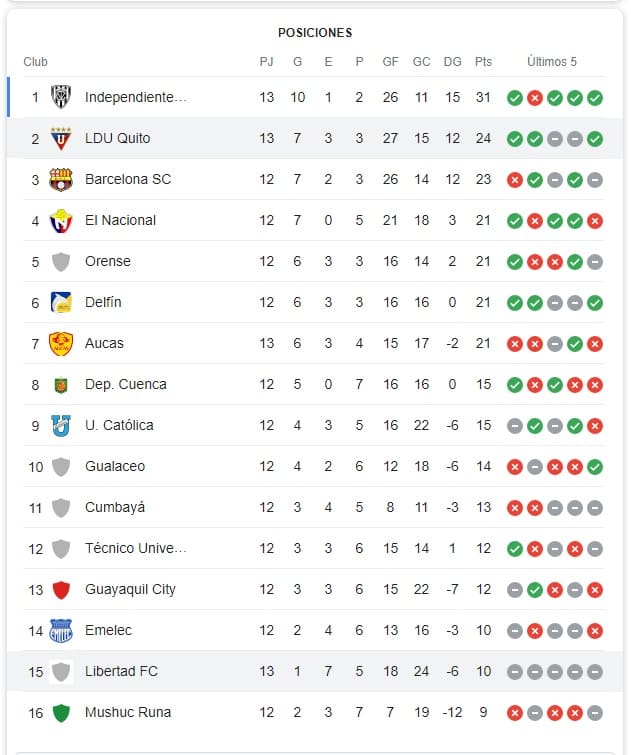Viewport: 631px width, 755px height.
Task: Click Independiente's first green win indicator
Action: [514, 97]
